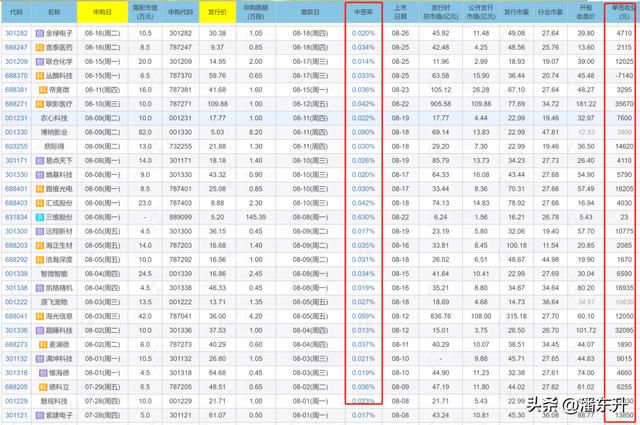The height and width of the screenshot is (425, 640).
Task: Click the 行业市盈 column header
Action: 550,12
